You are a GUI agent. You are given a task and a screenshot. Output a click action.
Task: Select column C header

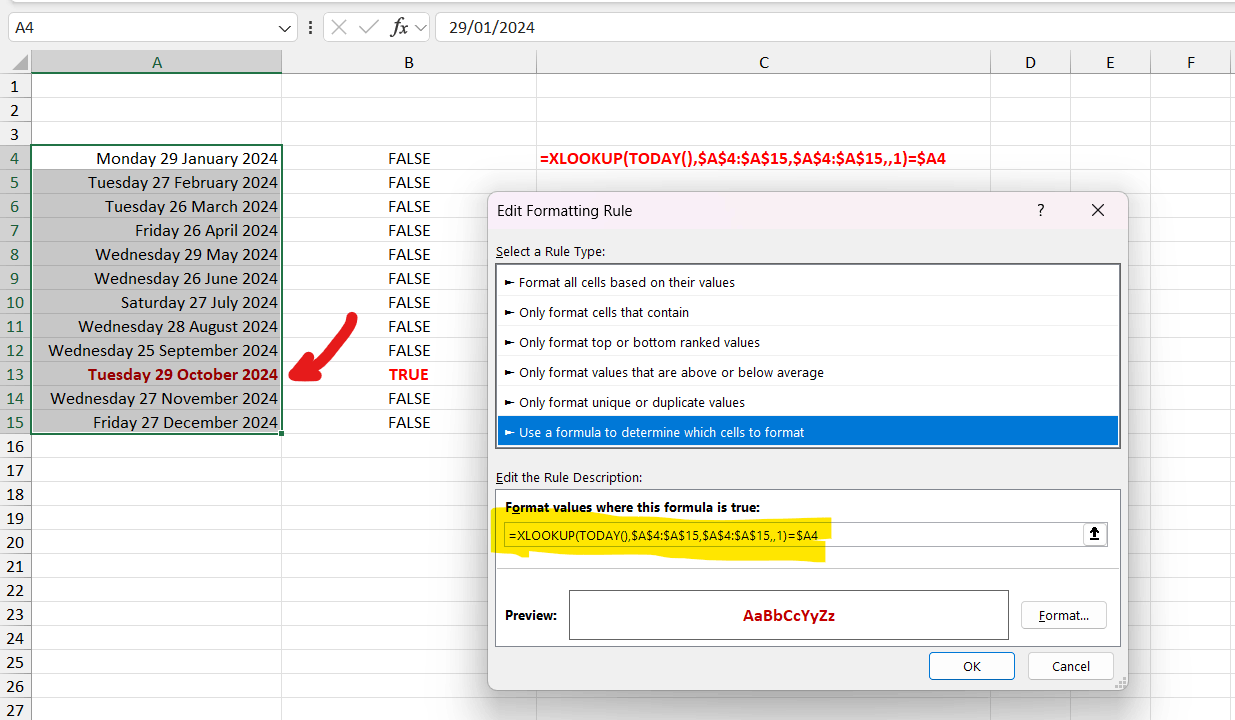pyautogui.click(x=764, y=62)
